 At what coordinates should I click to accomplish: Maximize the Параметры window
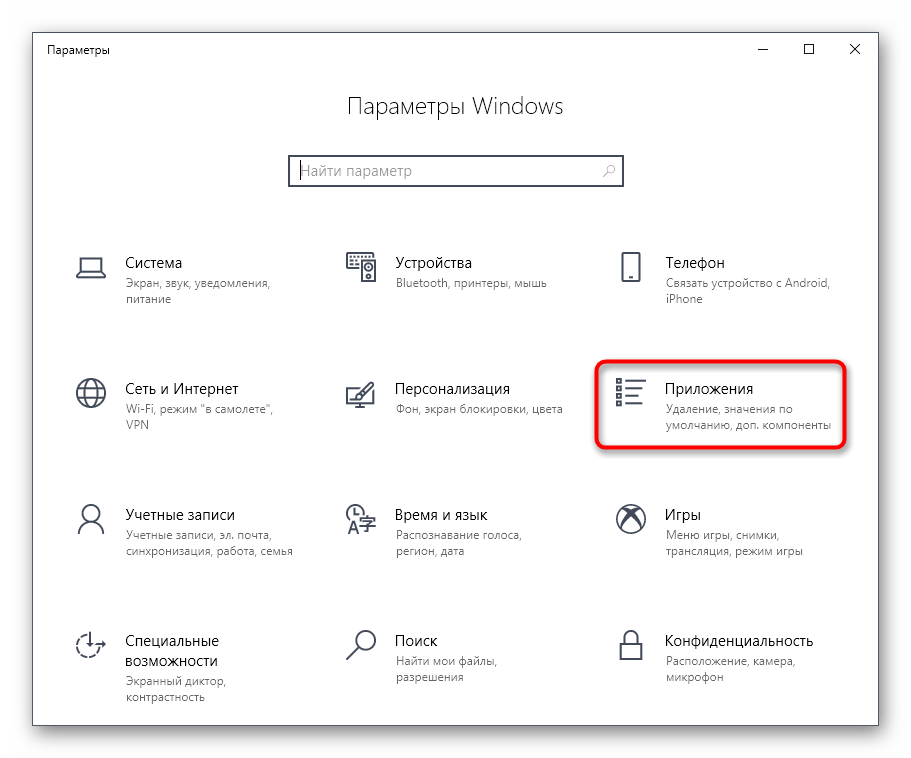click(809, 49)
